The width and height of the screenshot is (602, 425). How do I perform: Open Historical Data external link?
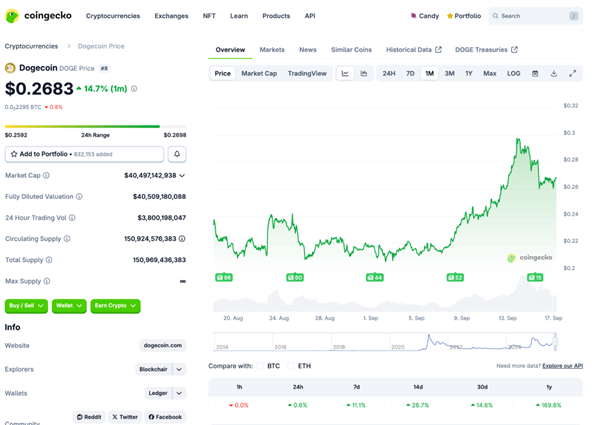pos(414,50)
